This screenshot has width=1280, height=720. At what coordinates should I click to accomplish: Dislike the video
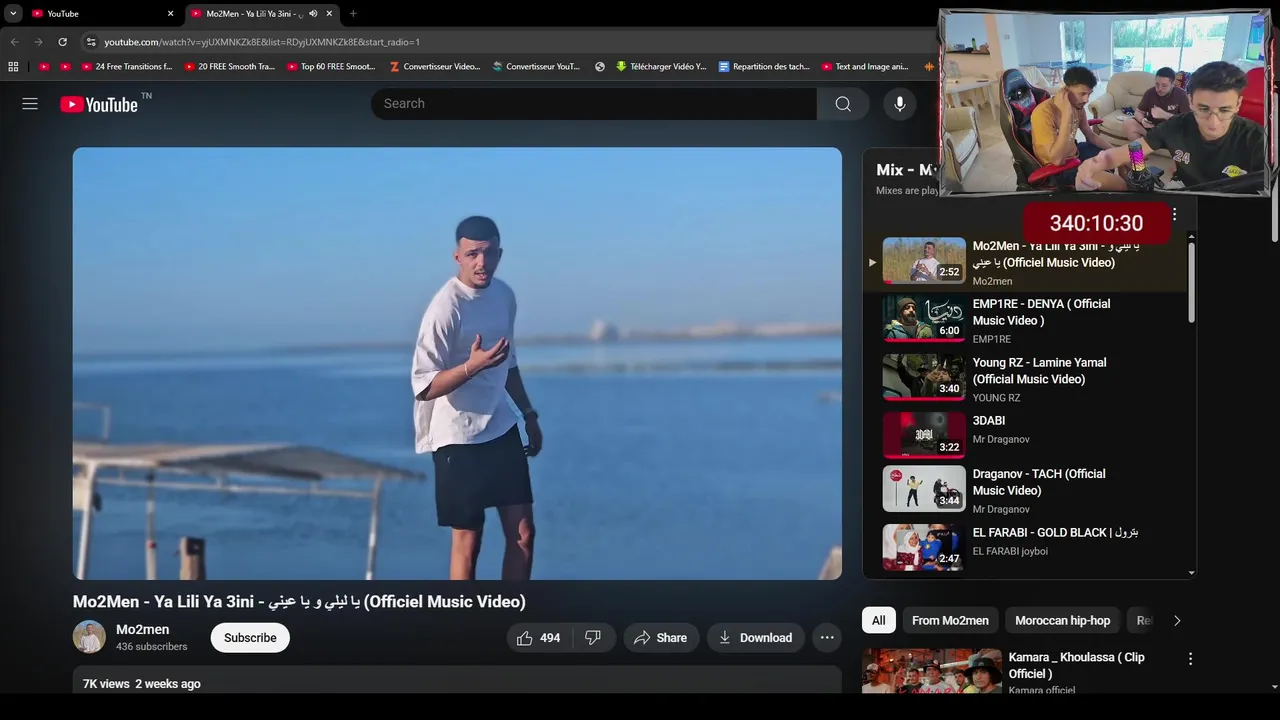pos(593,638)
